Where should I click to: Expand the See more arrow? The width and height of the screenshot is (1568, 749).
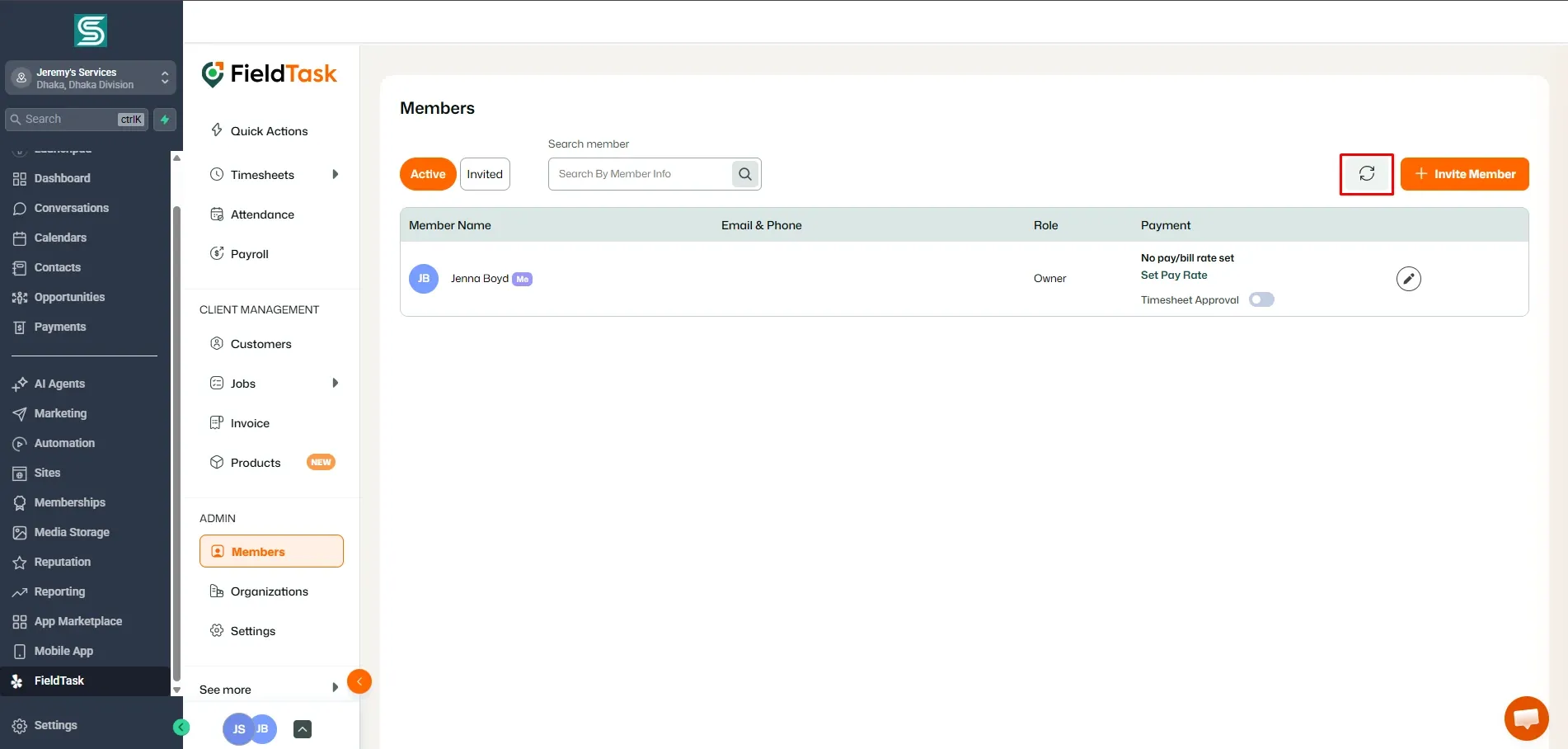coord(335,688)
